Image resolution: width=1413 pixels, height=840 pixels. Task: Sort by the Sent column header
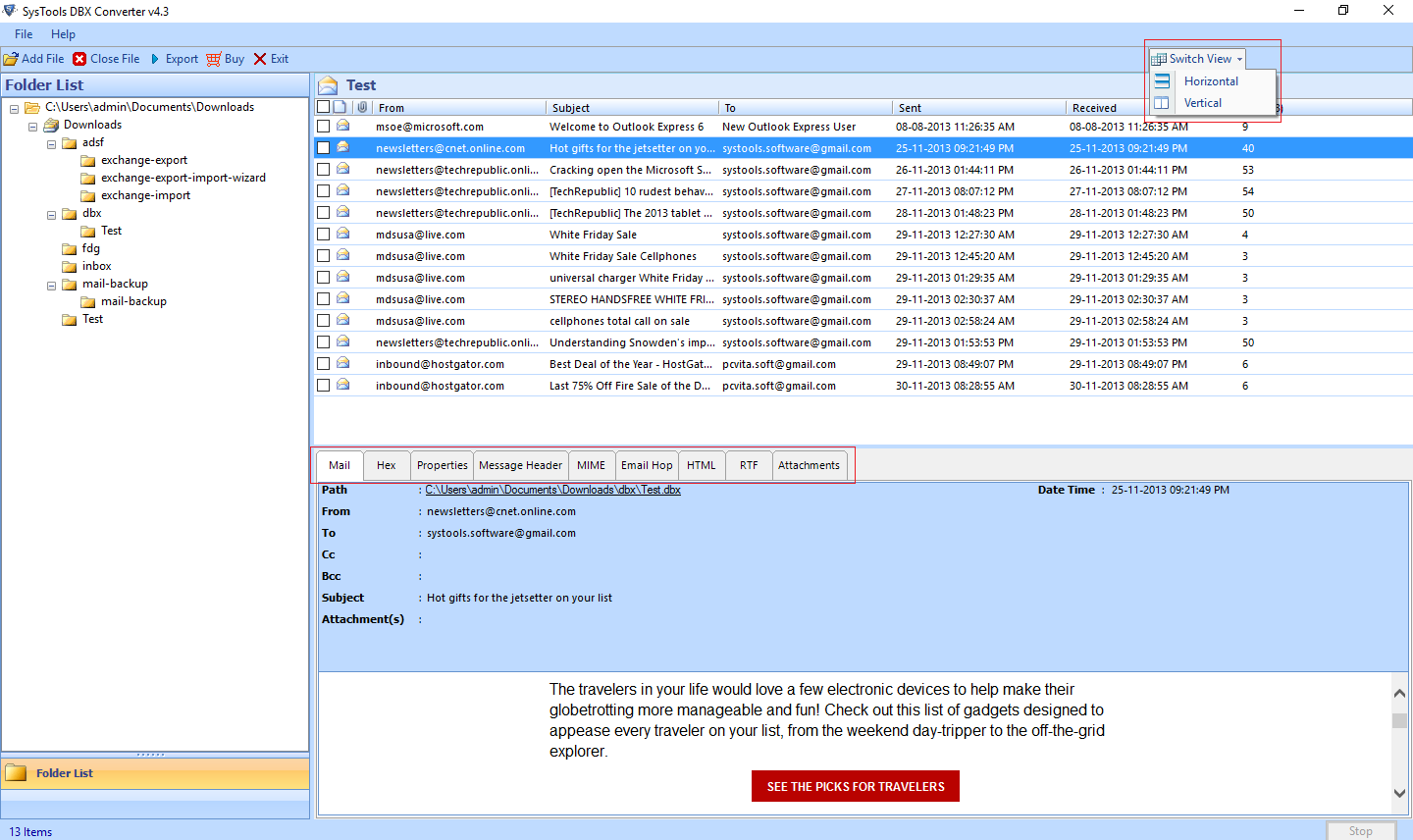point(978,108)
